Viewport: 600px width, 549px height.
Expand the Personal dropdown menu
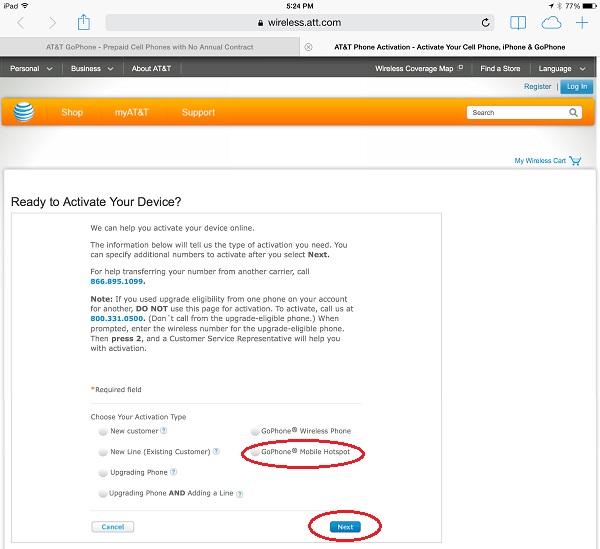tap(31, 68)
